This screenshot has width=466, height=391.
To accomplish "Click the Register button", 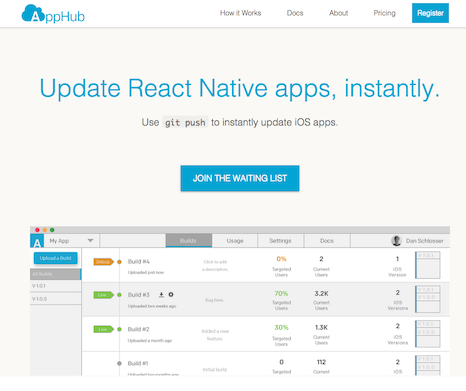I will [430, 13].
